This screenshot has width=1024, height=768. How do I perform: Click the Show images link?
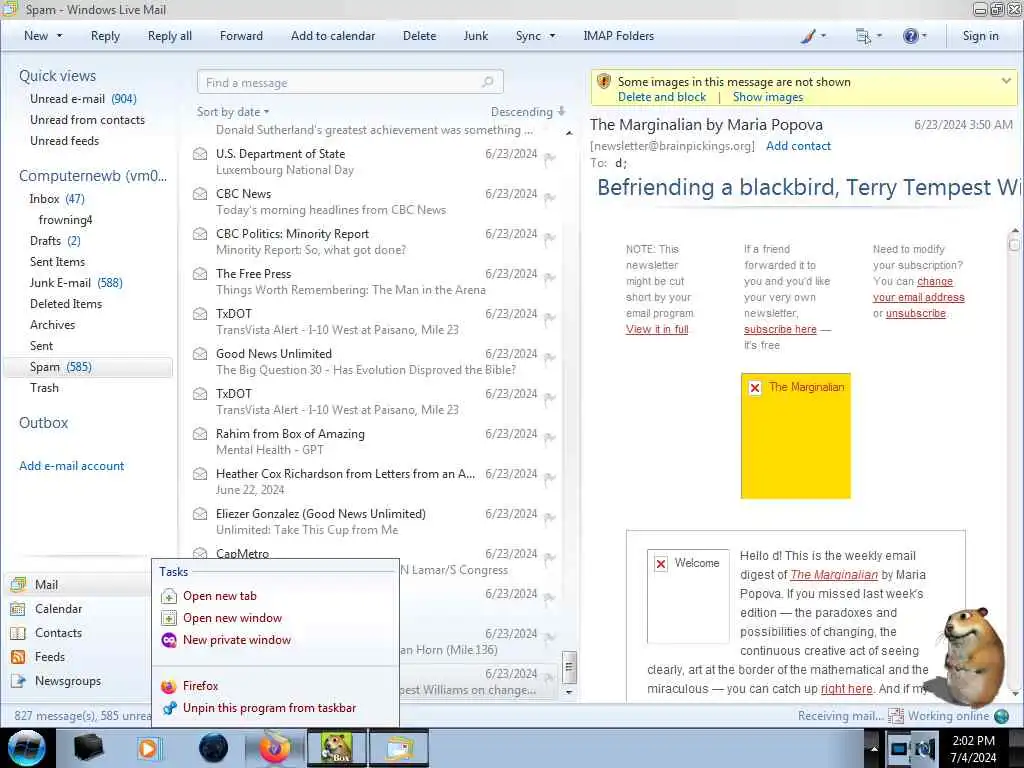click(x=767, y=97)
